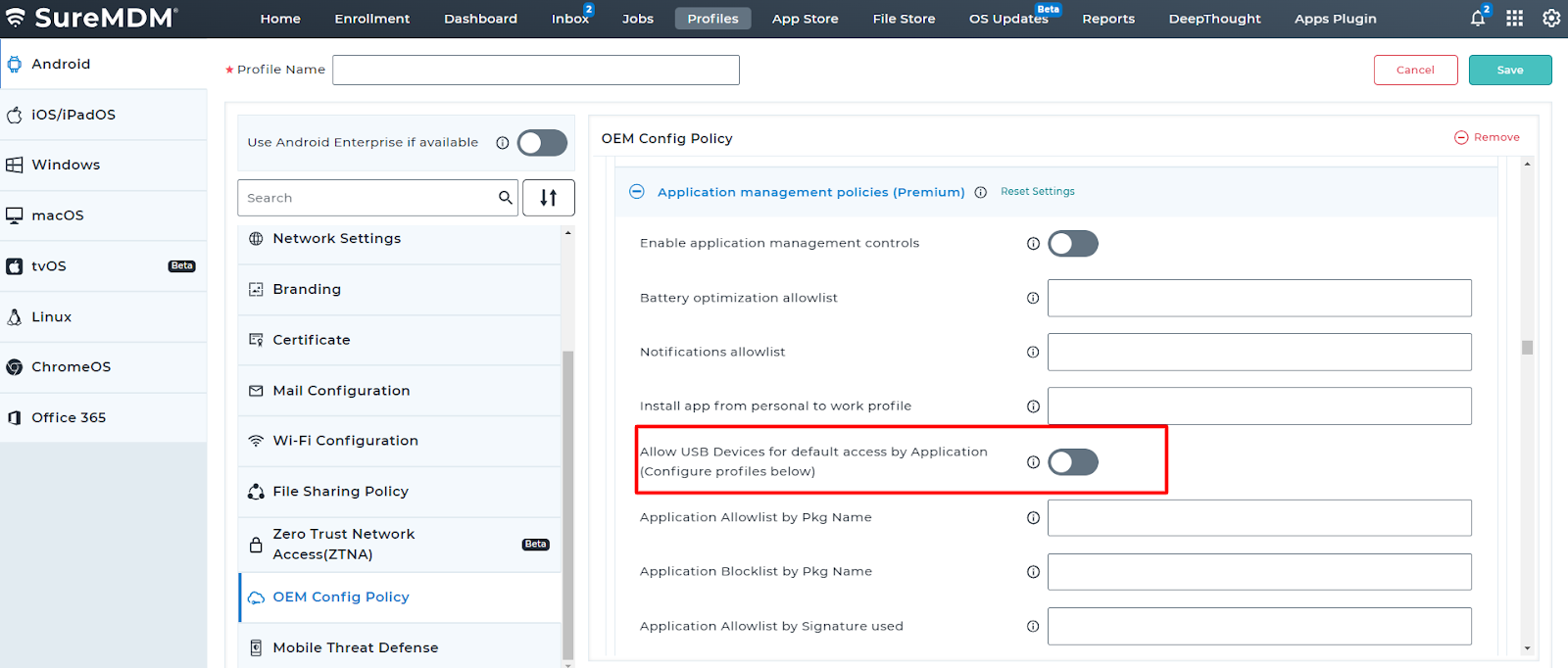Open OS Updates menu
This screenshot has width=1568, height=668.
pyautogui.click(x=1008, y=19)
